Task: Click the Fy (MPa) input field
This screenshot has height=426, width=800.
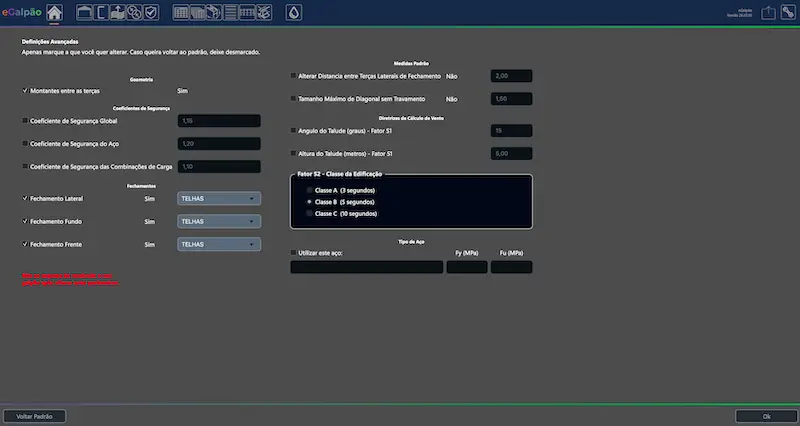Action: [x=467, y=267]
